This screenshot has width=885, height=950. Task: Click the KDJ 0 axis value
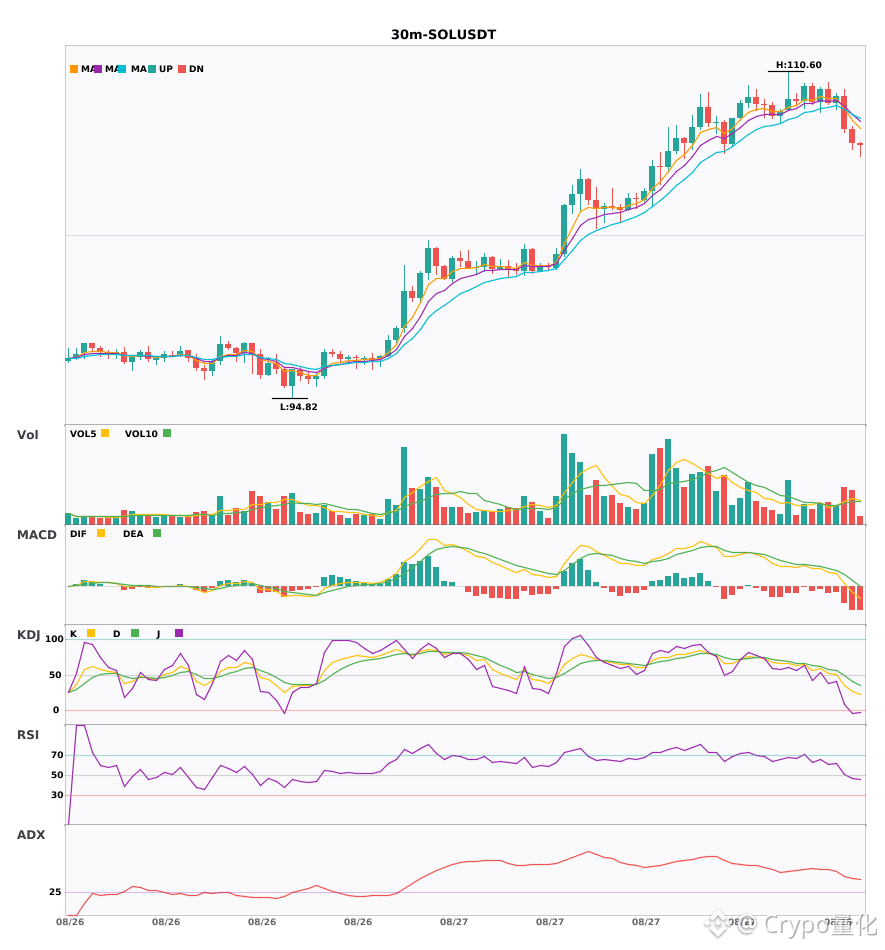pos(56,710)
